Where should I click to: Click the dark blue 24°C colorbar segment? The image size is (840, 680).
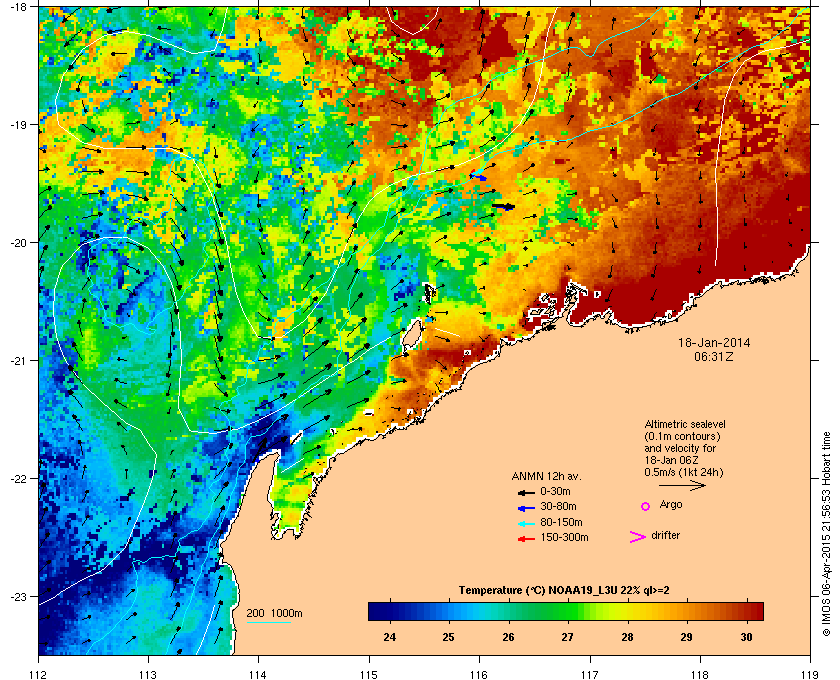[x=390, y=611]
